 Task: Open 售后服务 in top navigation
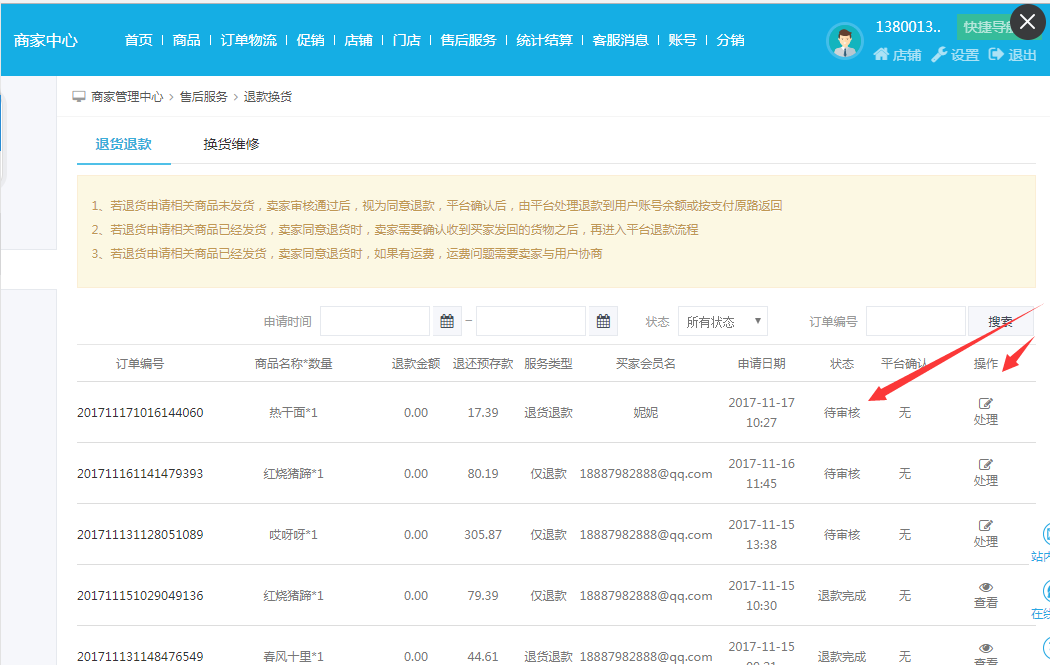point(468,40)
